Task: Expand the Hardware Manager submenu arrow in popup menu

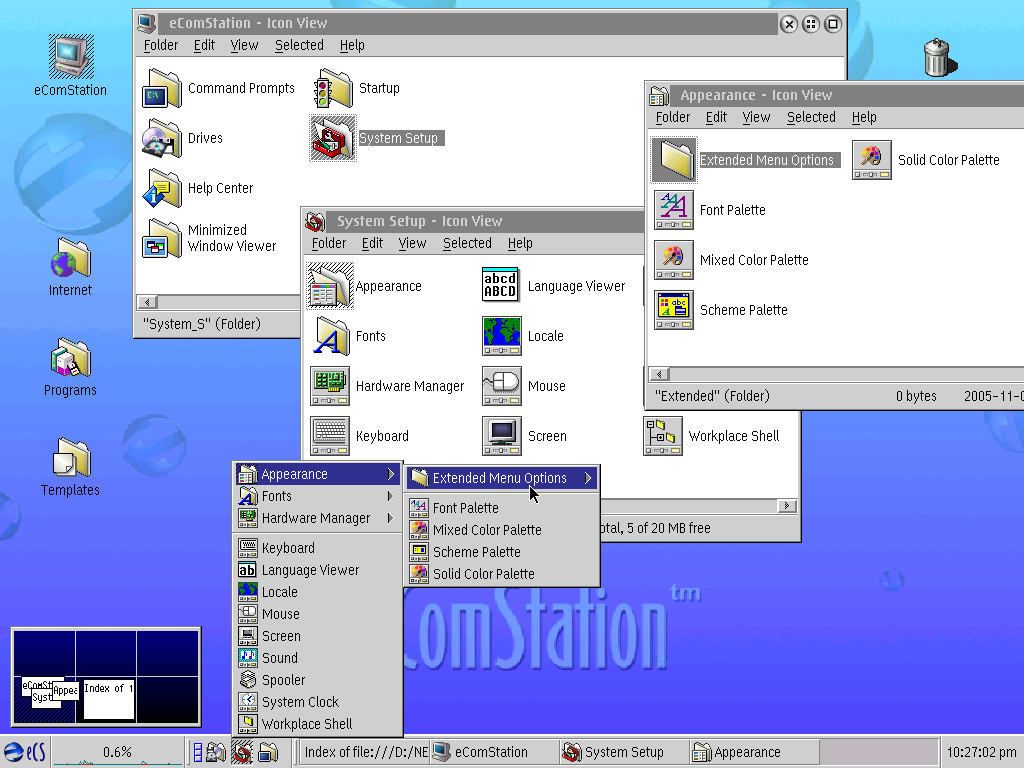Action: pos(391,518)
